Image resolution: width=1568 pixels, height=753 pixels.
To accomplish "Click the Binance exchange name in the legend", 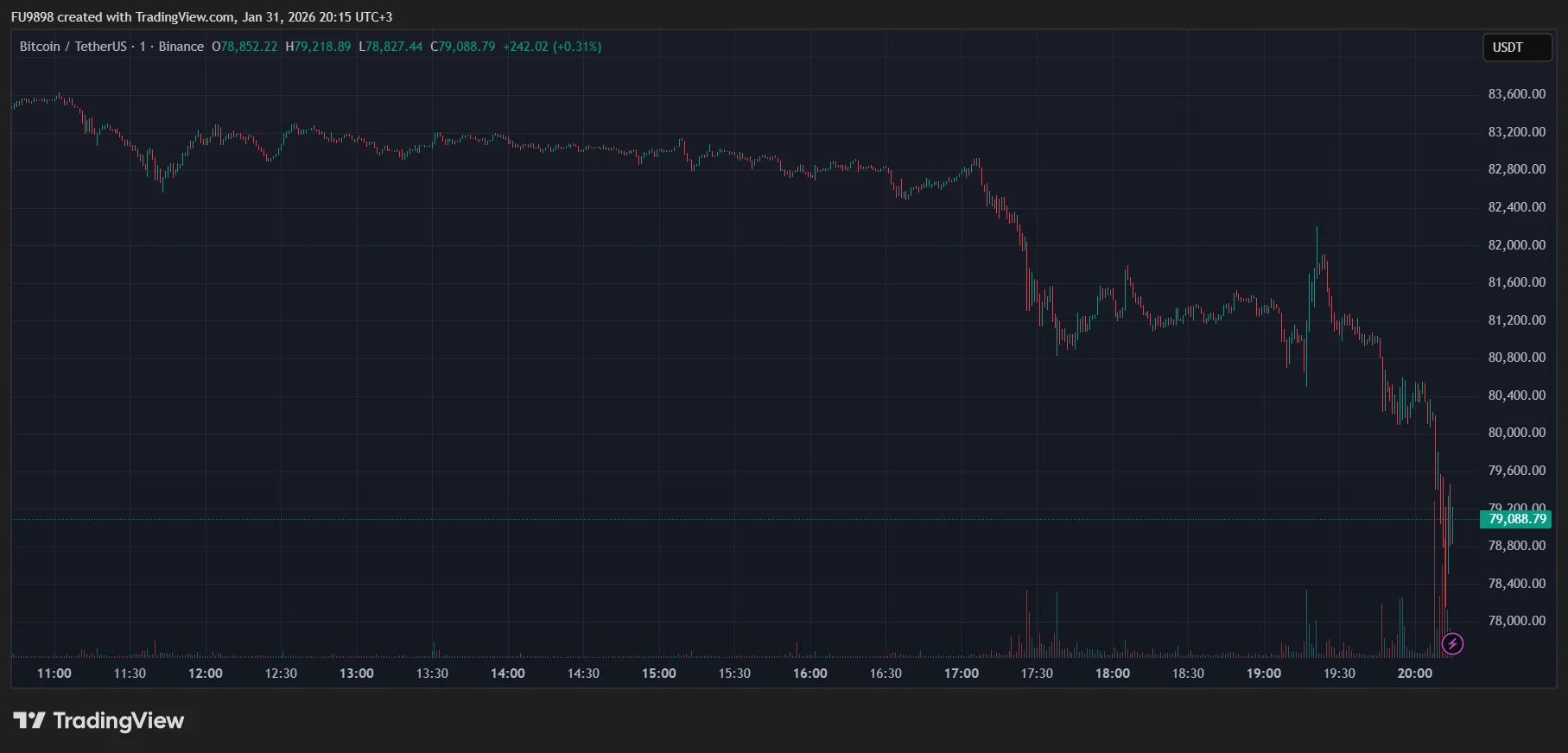I will (181, 47).
